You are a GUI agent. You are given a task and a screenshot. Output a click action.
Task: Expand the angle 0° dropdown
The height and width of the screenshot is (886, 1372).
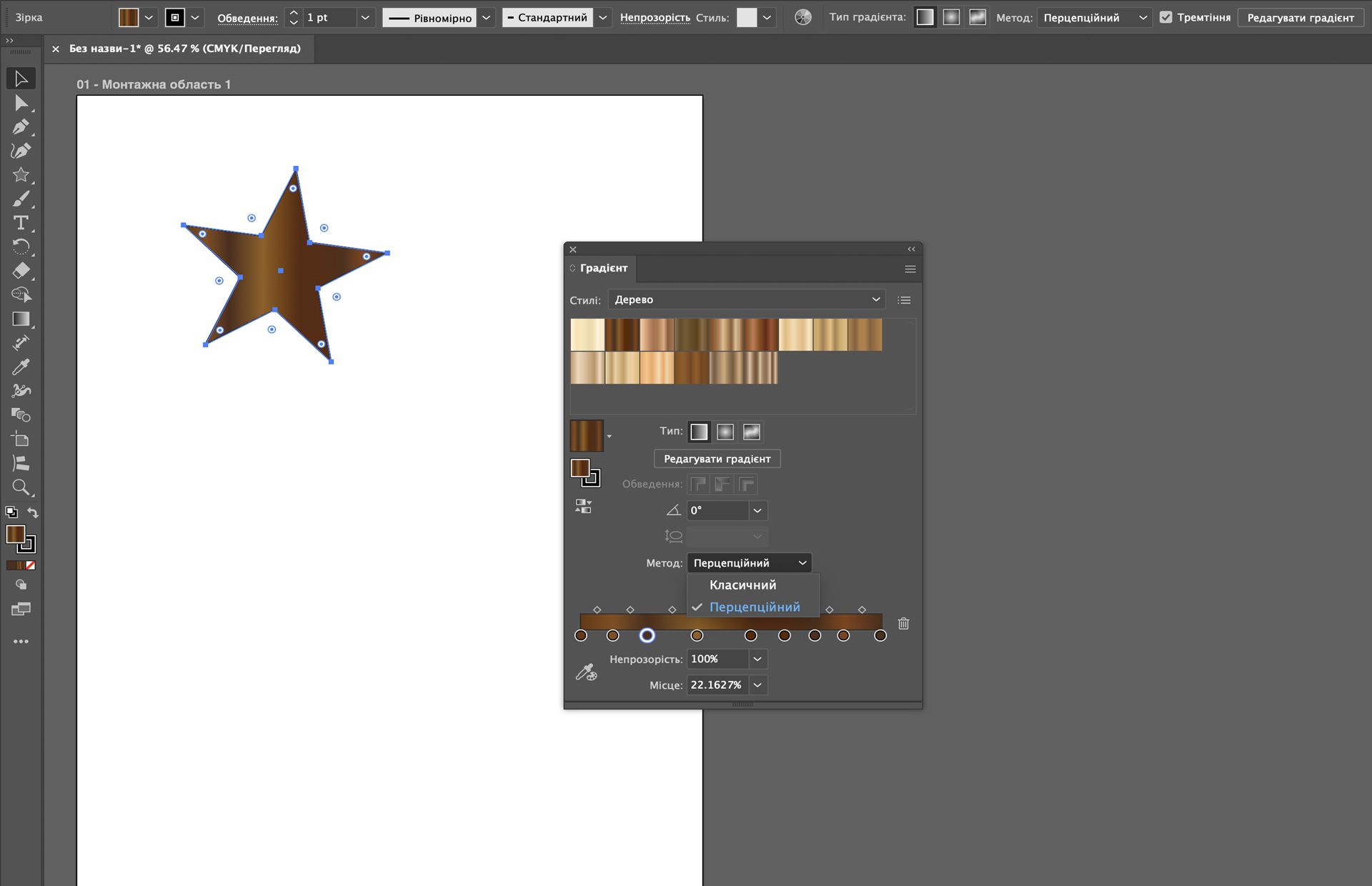(757, 510)
